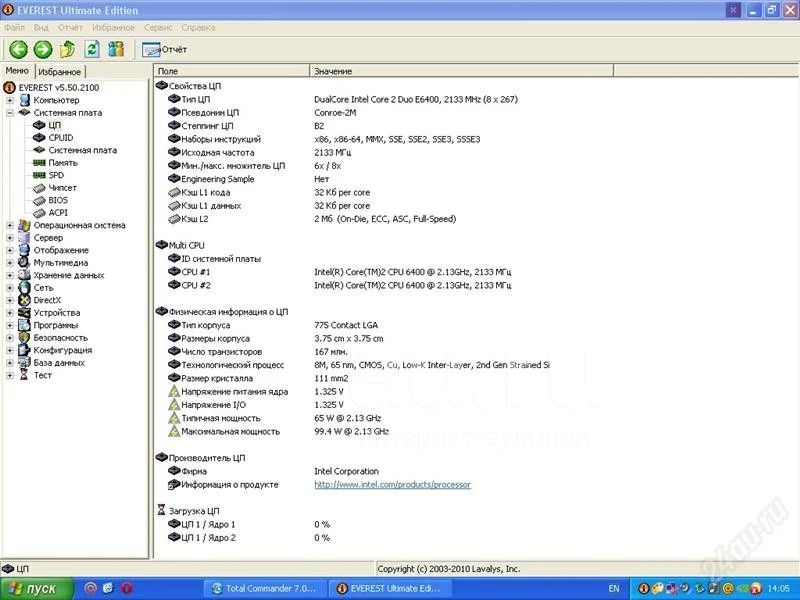
Task: Open the Отчёт menu in the menu bar
Action: click(70, 28)
